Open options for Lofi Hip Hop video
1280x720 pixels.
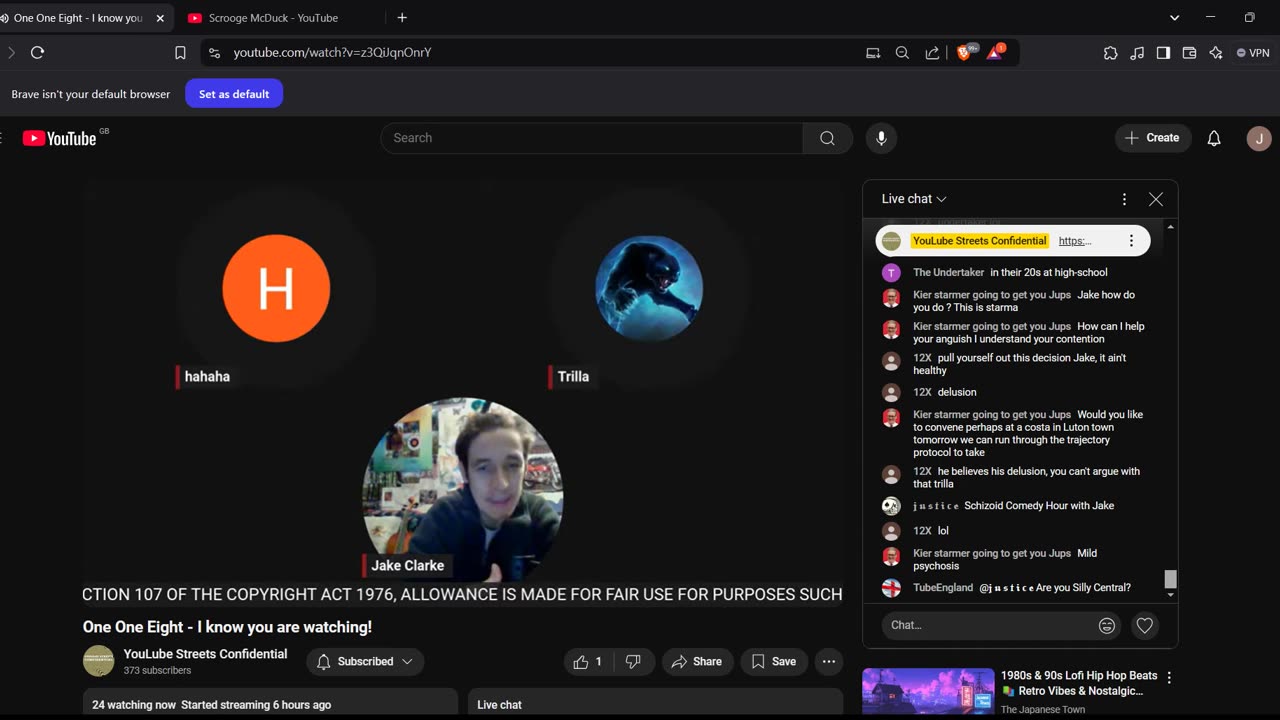pyautogui.click(x=1169, y=677)
